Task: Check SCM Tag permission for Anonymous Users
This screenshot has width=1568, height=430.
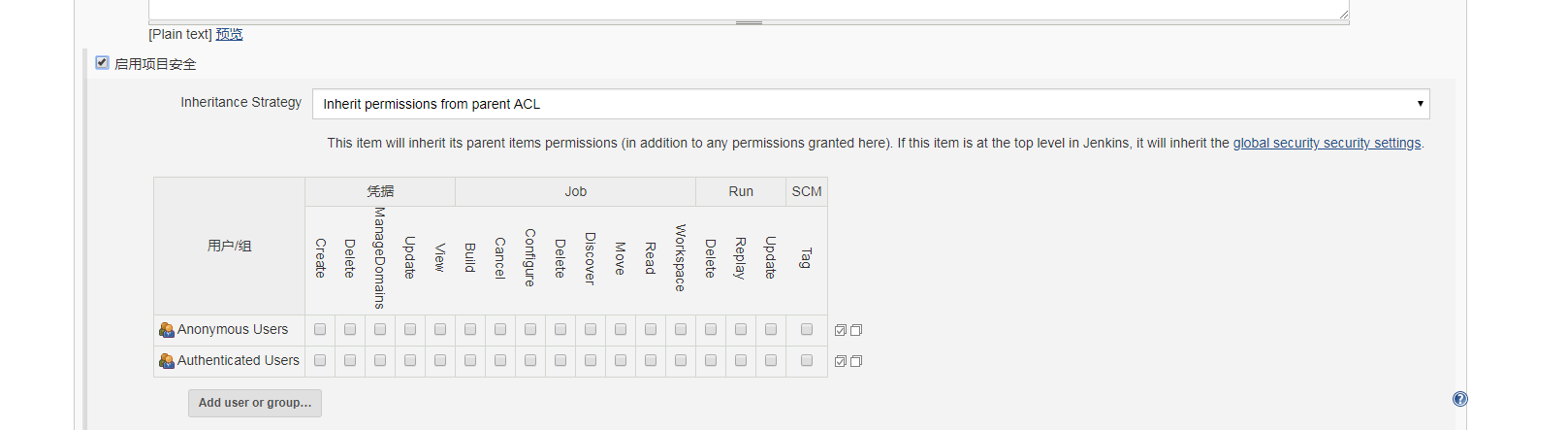Action: pos(807,330)
